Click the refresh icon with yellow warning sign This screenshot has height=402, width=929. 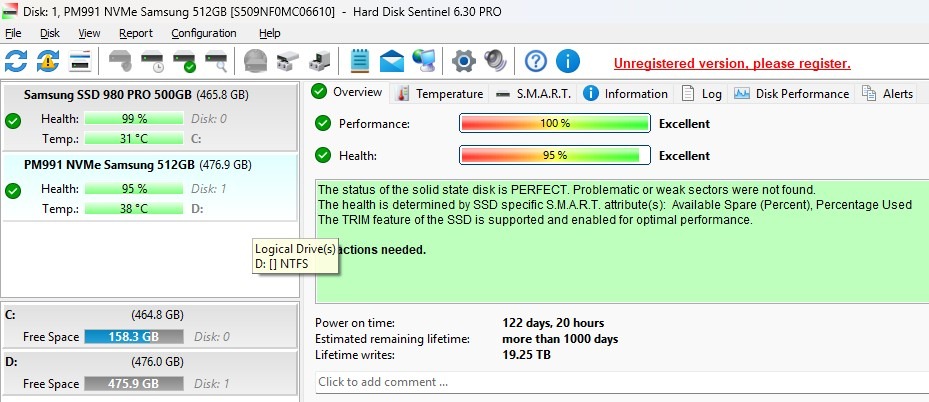48,61
